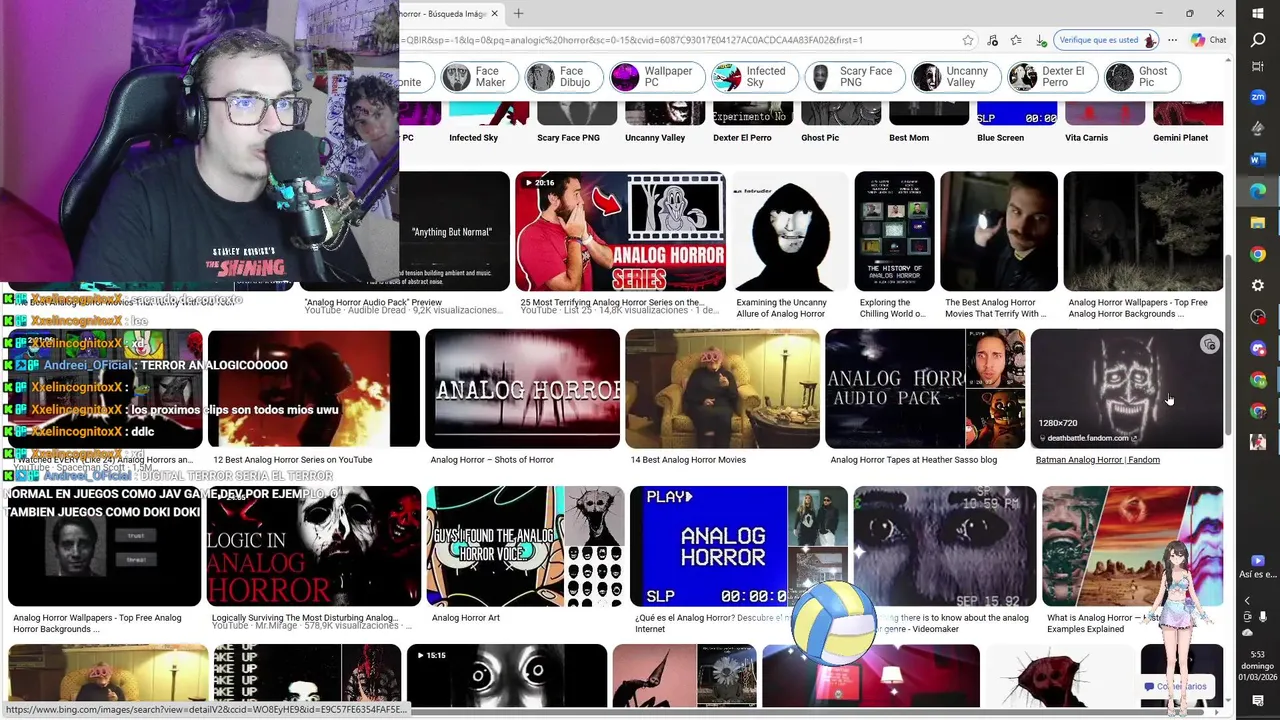Screen dimensions: 1280x720
Task: Open Zoom from the taskbar
Action: [x=1258, y=97]
